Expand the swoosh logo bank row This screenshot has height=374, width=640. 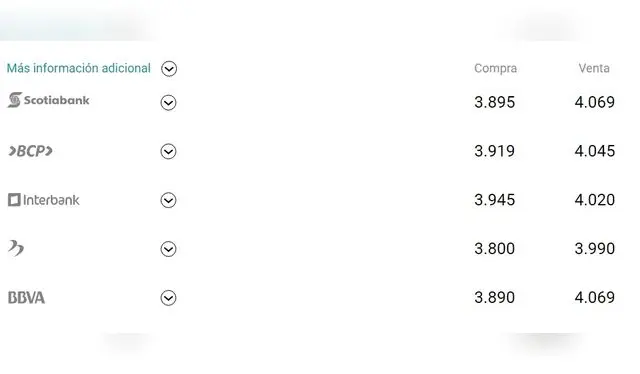pos(168,249)
